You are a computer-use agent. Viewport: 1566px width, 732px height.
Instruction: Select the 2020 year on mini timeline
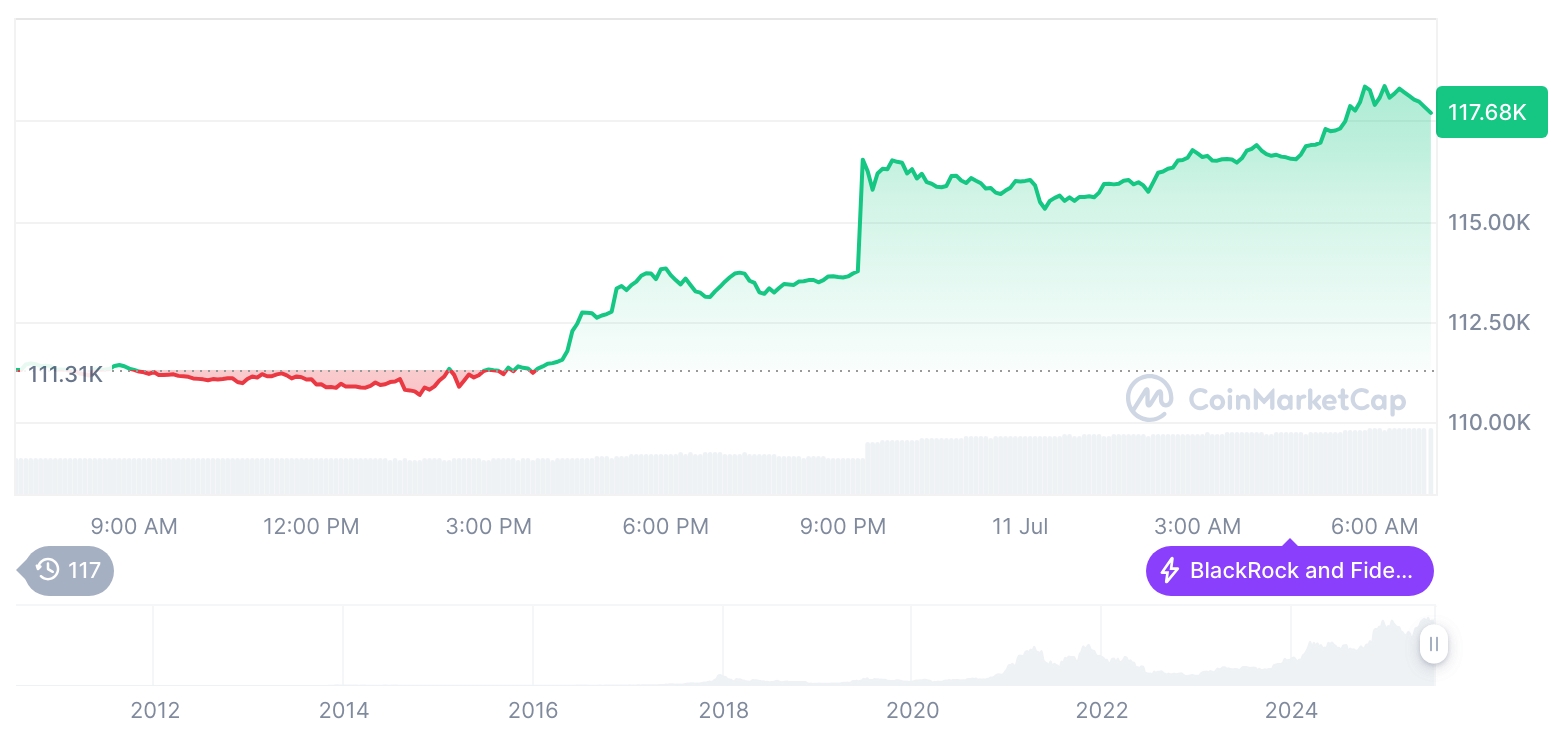pos(912,710)
